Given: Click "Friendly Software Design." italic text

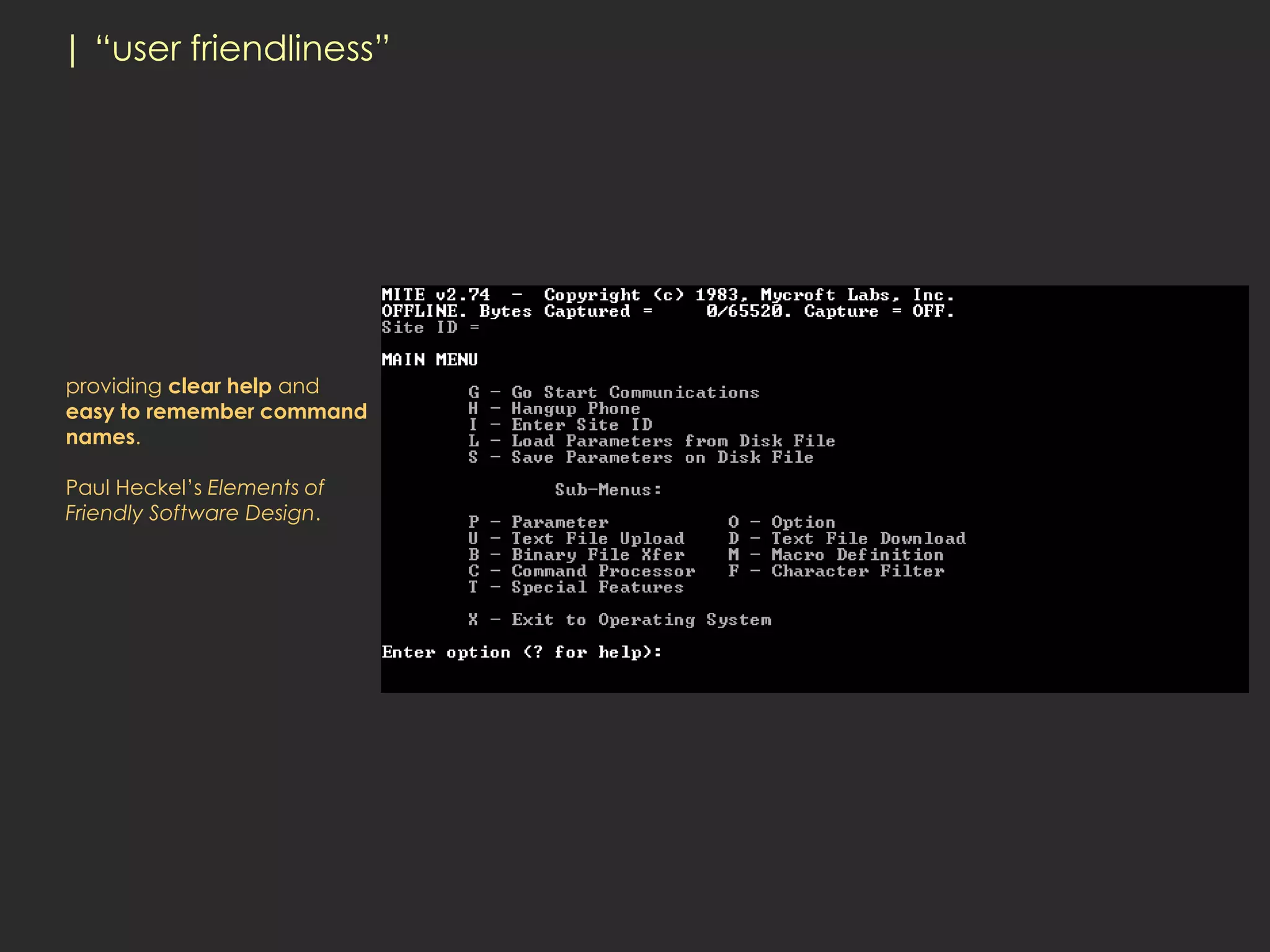Looking at the screenshot, I should 193,513.
